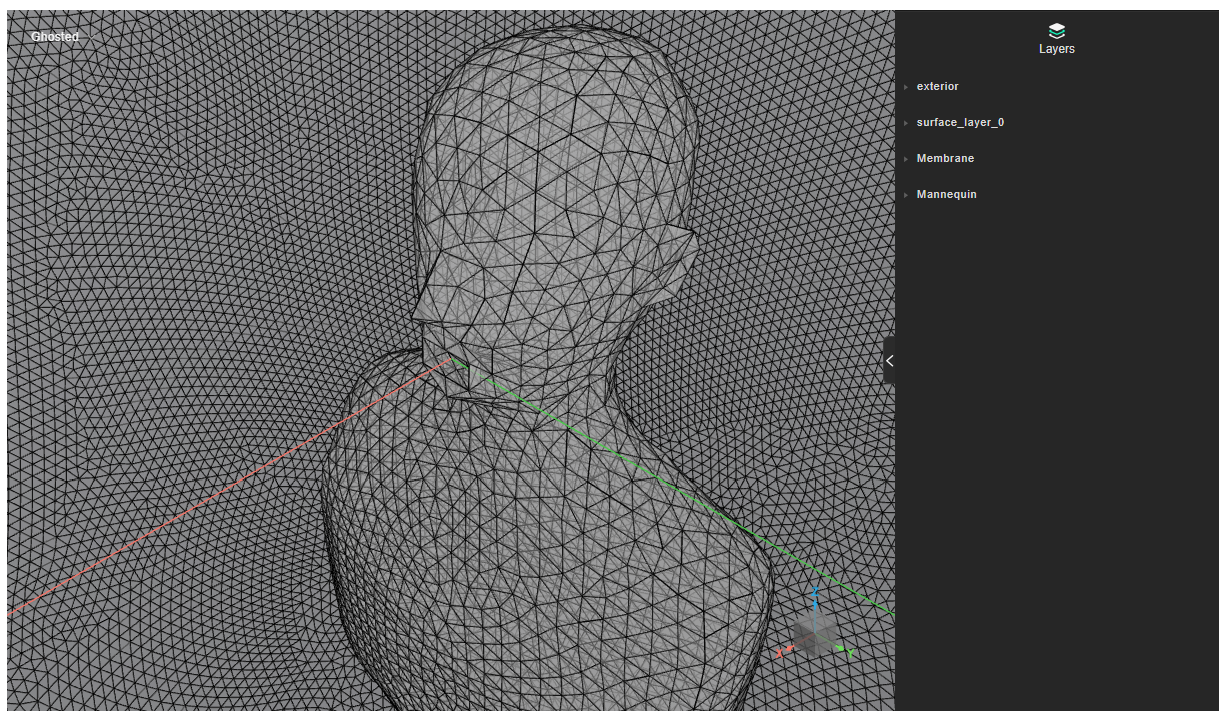Viewport: 1228px width, 717px height.
Task: Select the surface_layer_0 layer name
Action: [x=960, y=123]
